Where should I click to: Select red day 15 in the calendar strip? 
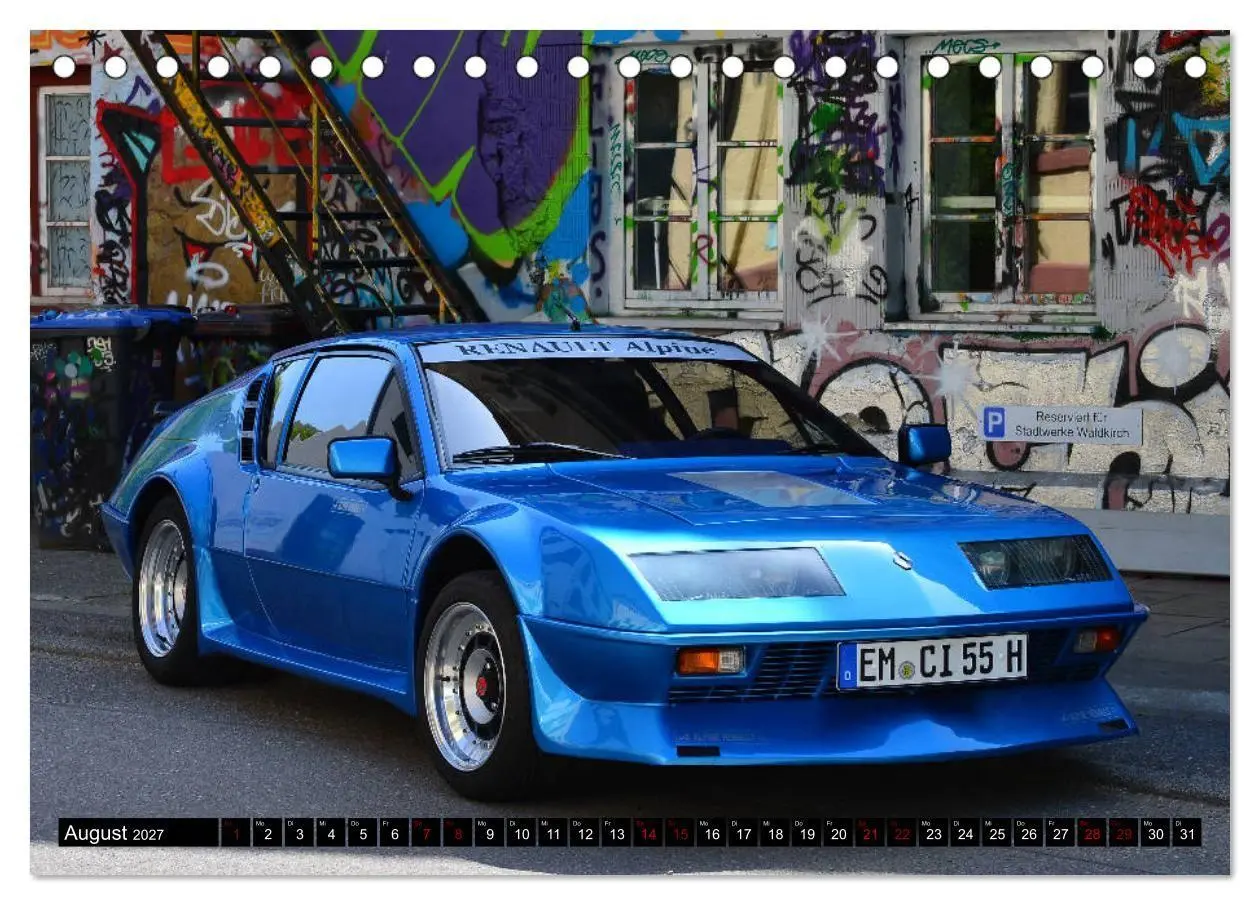tap(680, 832)
